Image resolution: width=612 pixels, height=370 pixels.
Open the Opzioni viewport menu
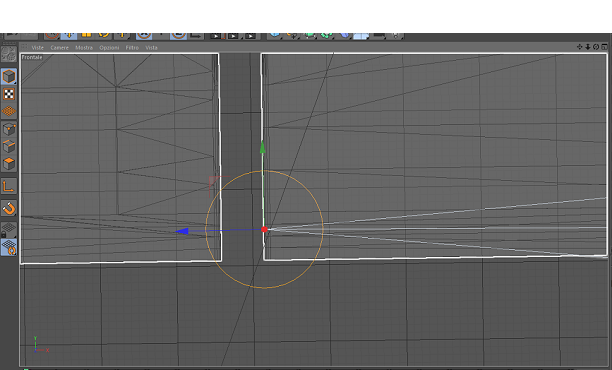pos(109,48)
